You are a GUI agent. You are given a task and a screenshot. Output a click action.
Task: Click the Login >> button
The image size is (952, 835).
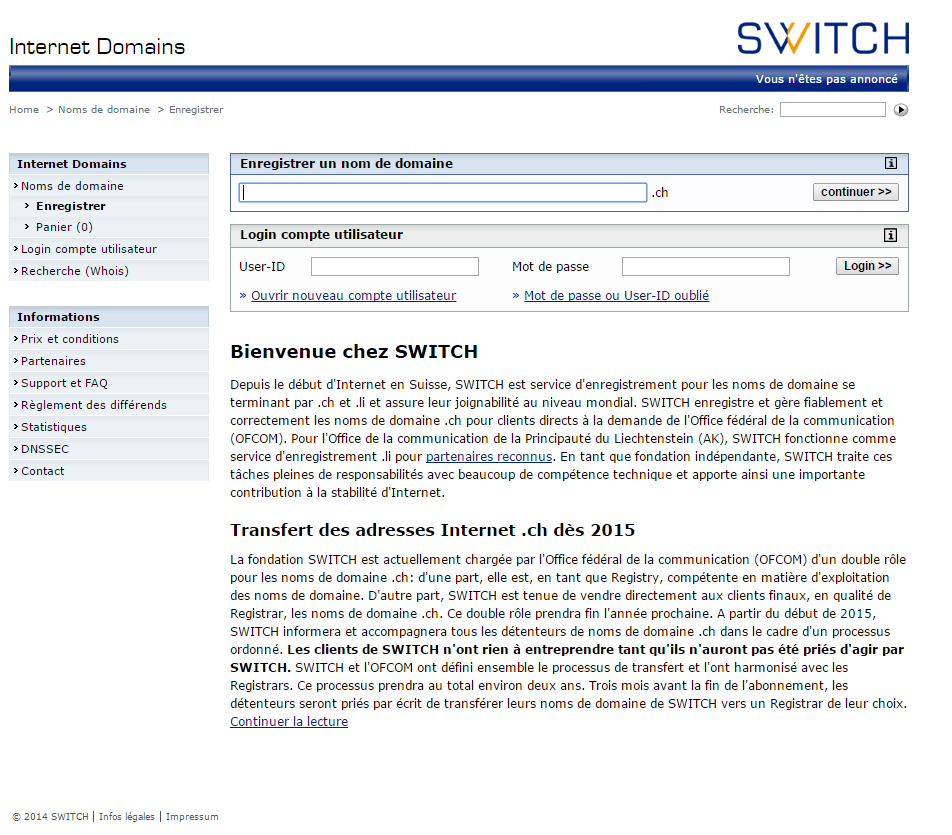tap(867, 266)
